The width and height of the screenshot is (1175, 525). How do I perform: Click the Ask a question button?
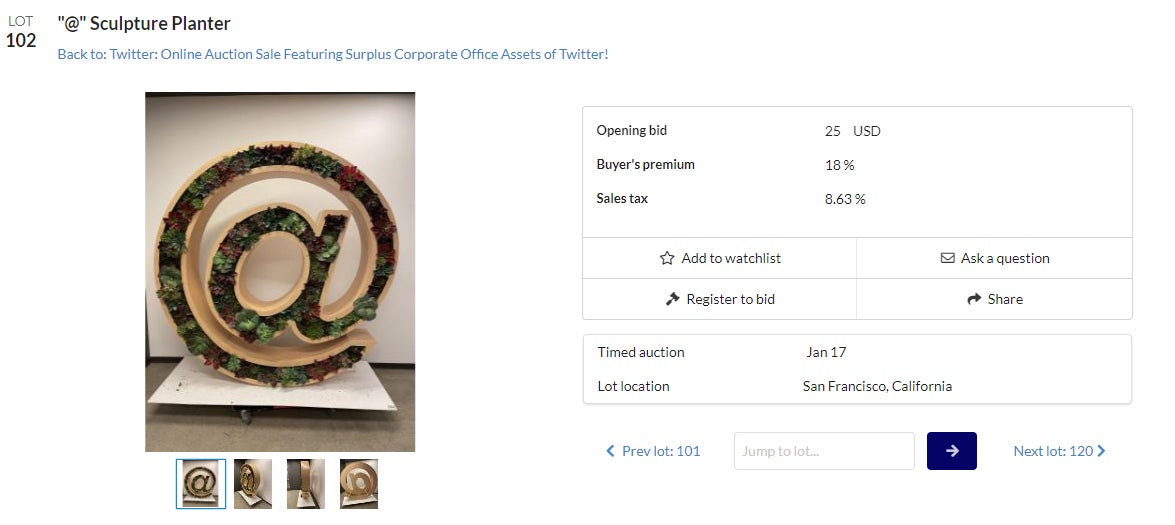tap(995, 258)
